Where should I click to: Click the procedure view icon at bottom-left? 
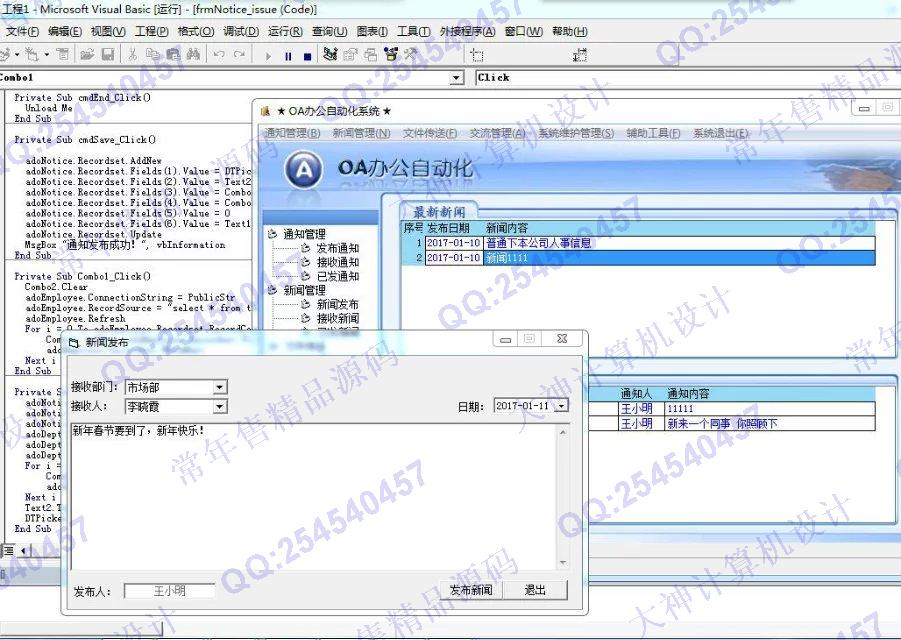click(8, 551)
